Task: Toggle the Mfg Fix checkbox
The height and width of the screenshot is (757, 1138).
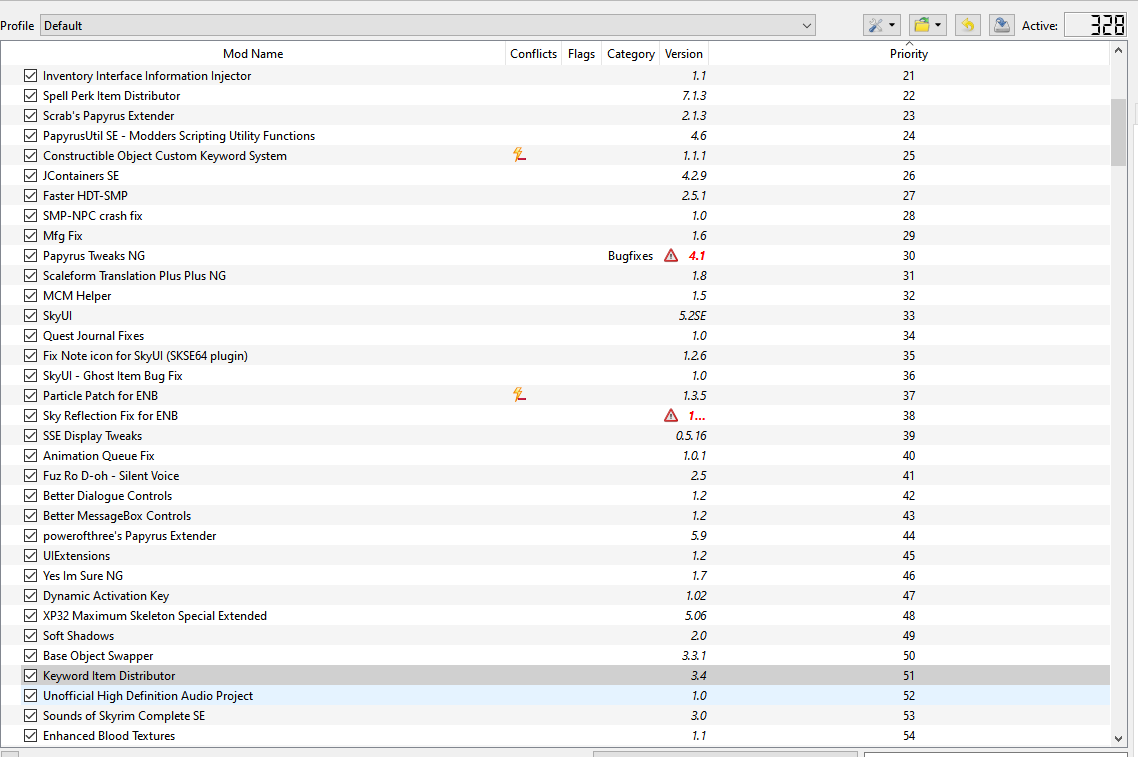Action: [x=30, y=236]
